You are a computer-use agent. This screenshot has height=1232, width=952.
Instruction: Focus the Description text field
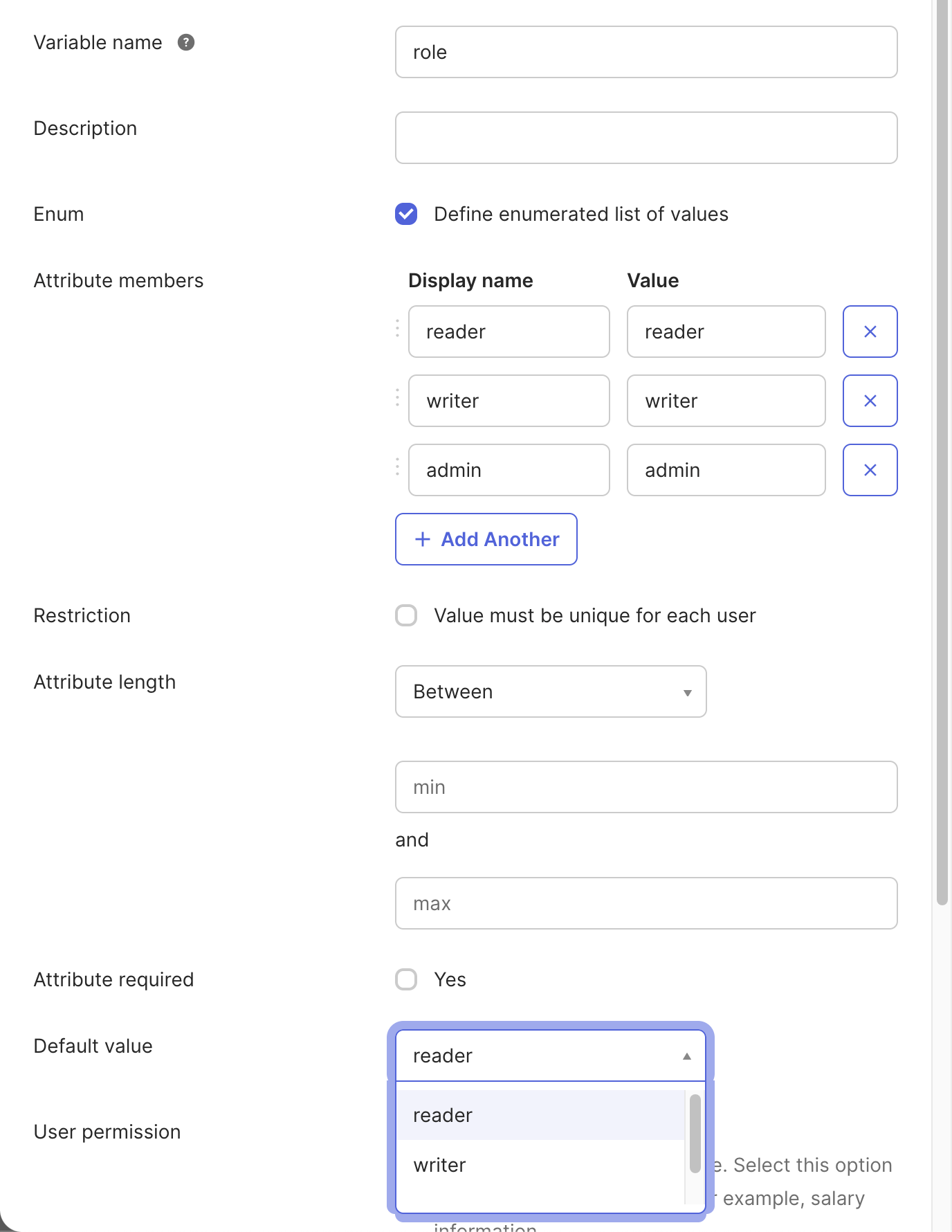(646, 138)
